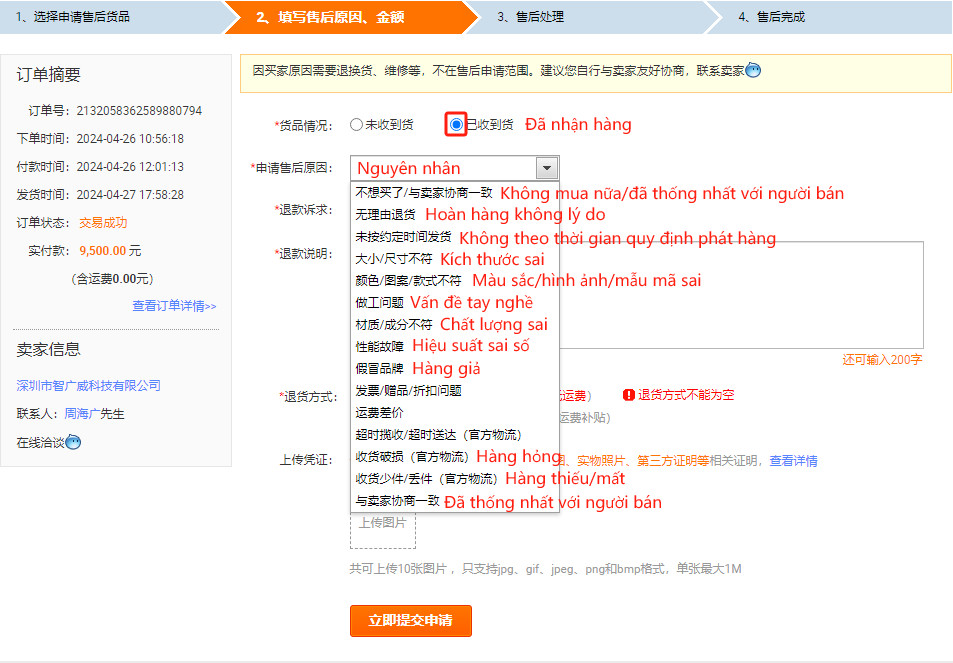Select 性能故障 option in the dropdown
953x663 pixels.
click(381, 347)
